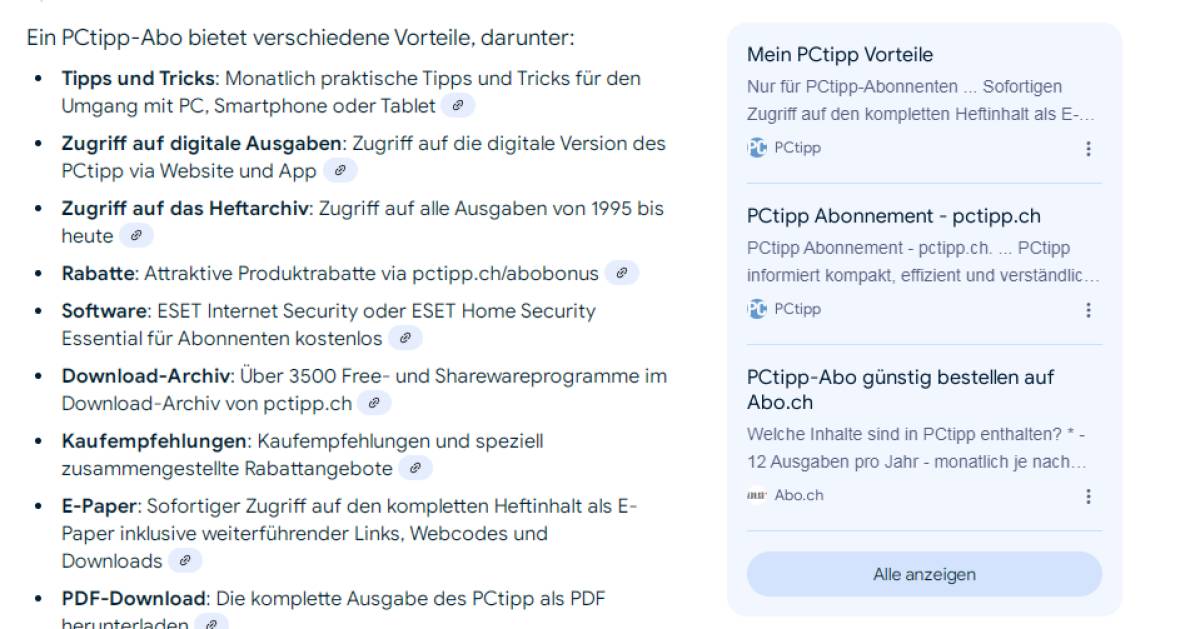Click link icon after Download-Archiv item
This screenshot has width=1200, height=629.
click(x=374, y=404)
